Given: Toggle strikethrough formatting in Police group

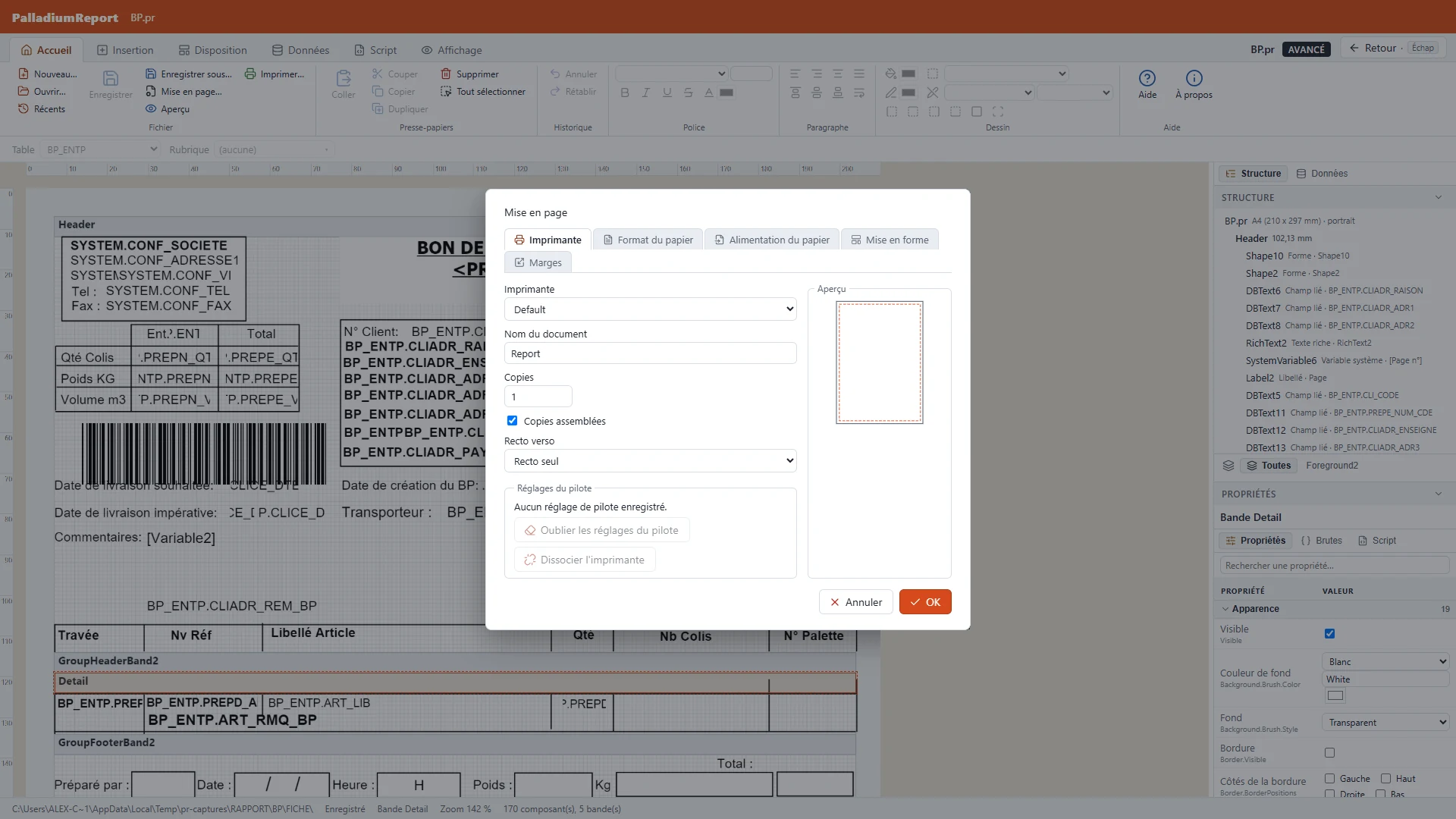Looking at the screenshot, I should pos(688,93).
